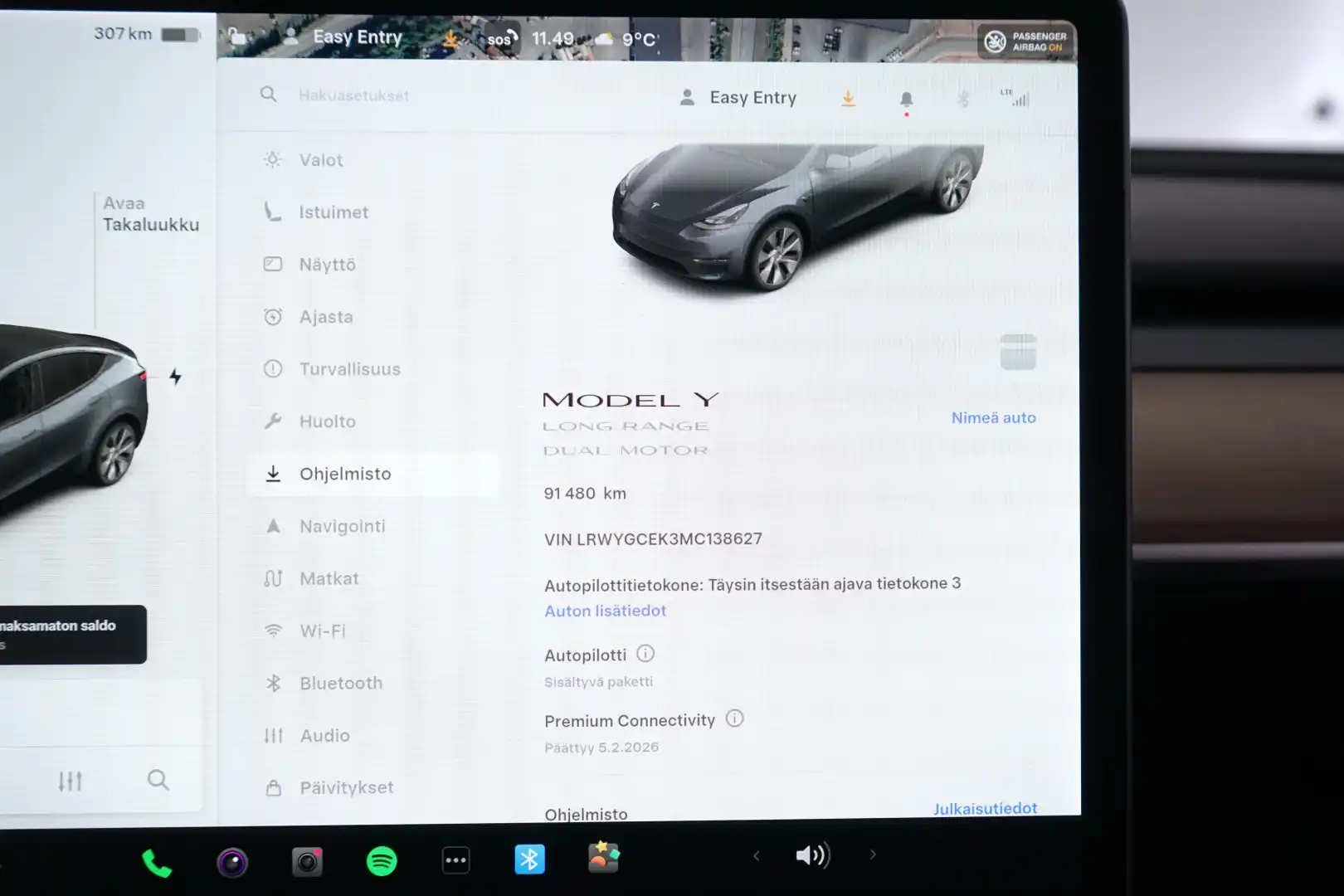Tap the 307 km range readout
Viewport: 1344px width, 896px height.
point(123,34)
